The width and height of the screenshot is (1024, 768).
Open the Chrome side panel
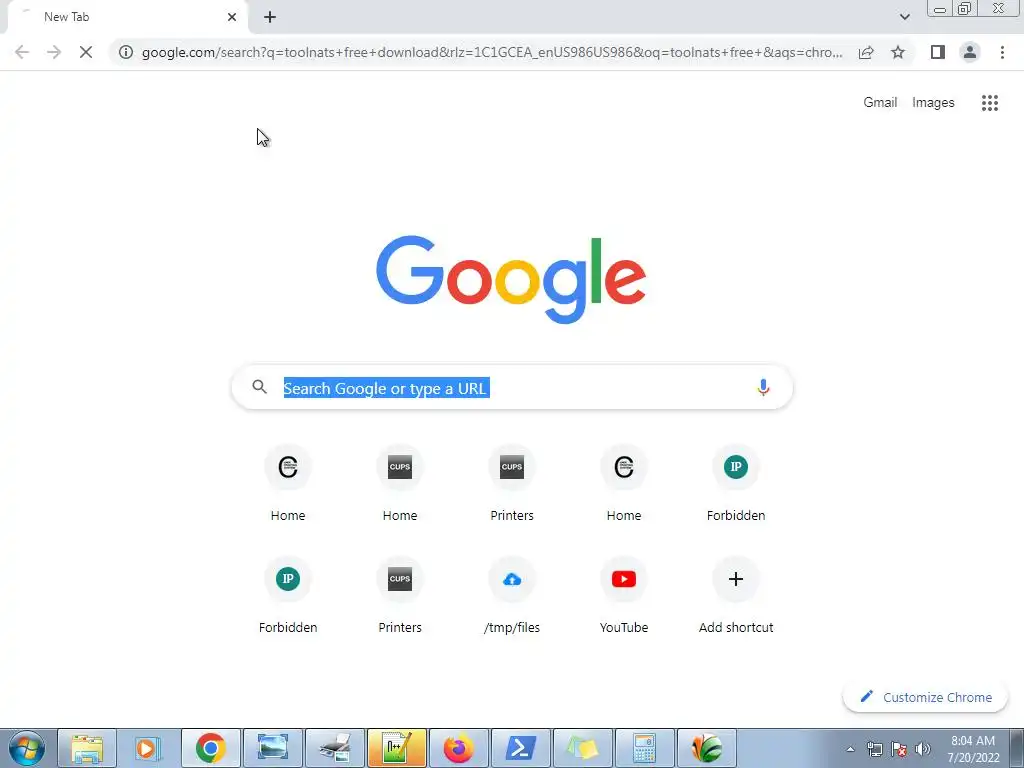tap(938, 52)
